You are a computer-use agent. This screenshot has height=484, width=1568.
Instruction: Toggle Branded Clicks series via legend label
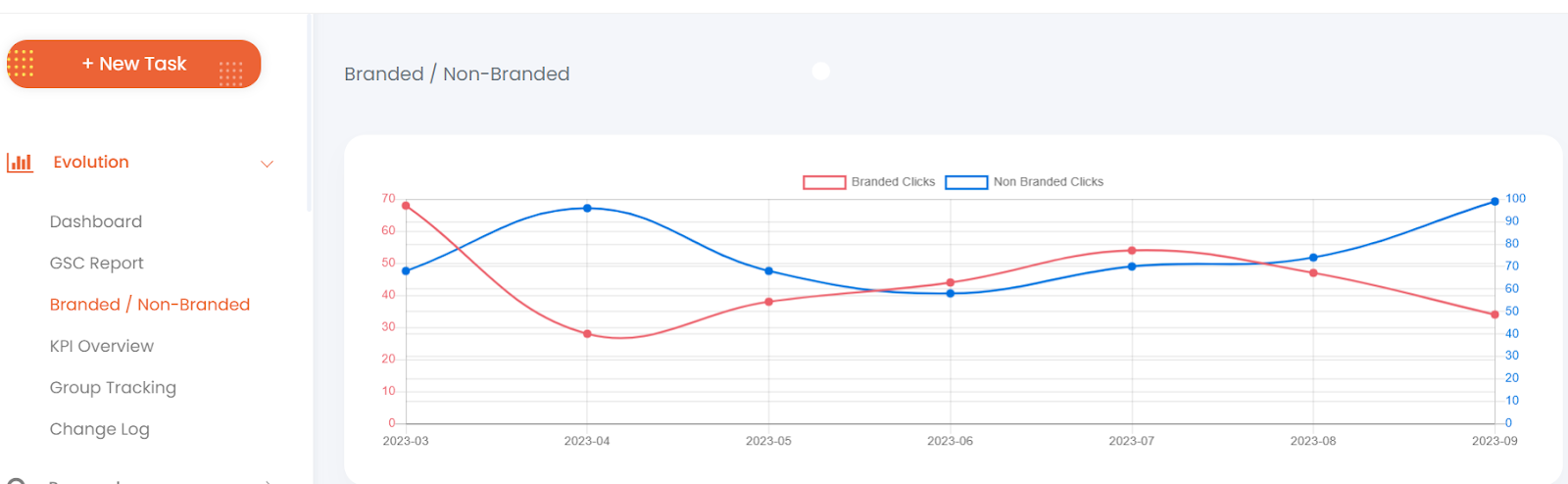tap(893, 182)
